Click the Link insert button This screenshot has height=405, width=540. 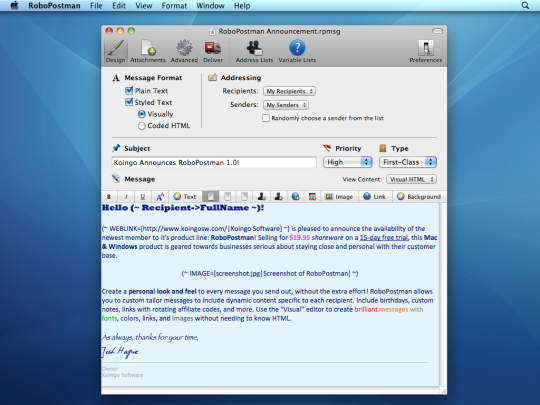pos(374,197)
